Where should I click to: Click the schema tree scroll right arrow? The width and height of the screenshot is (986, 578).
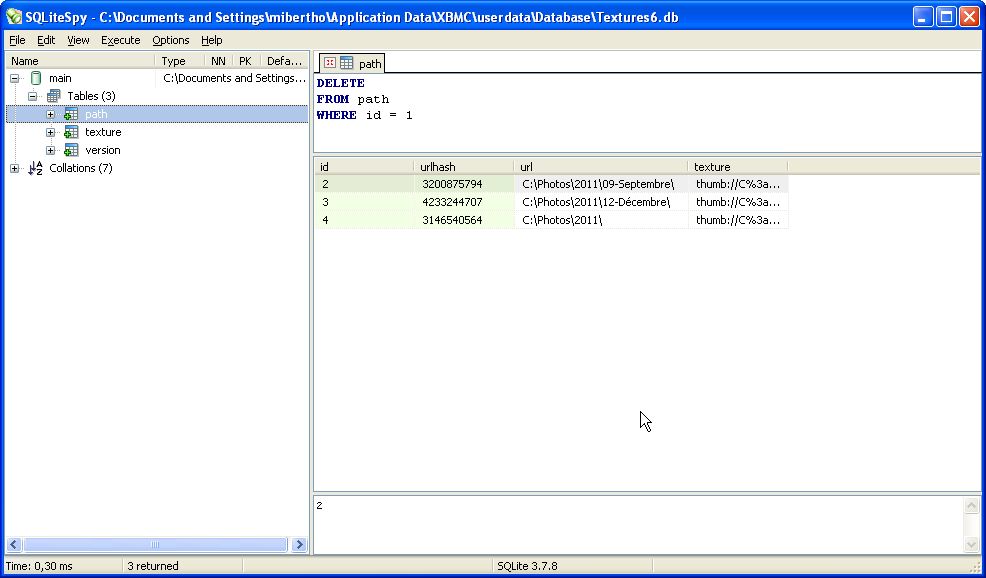click(x=299, y=545)
